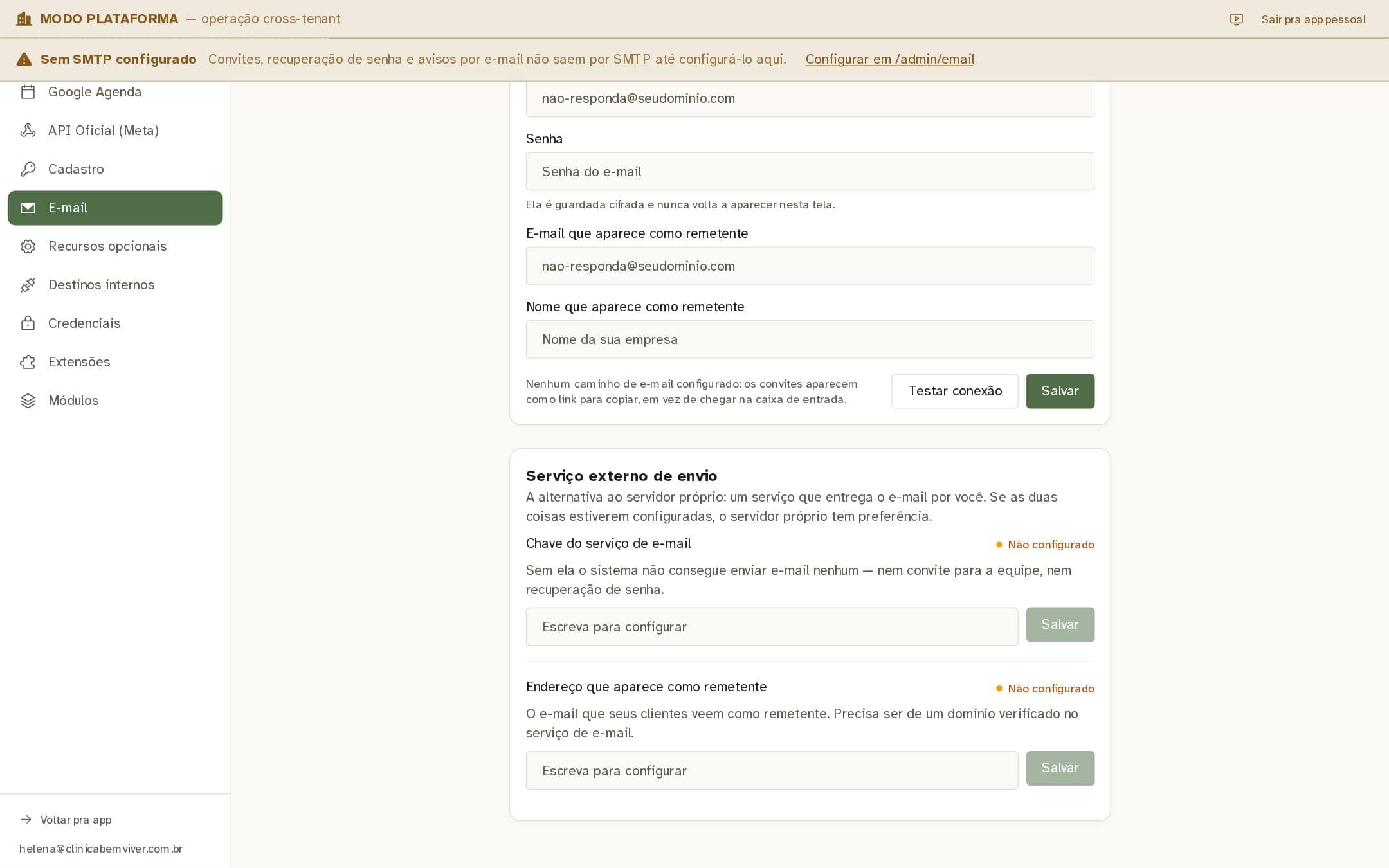Click the helena@clinicabemviver.com.br account text
Viewport: 1389px width, 868px height.
(x=101, y=849)
